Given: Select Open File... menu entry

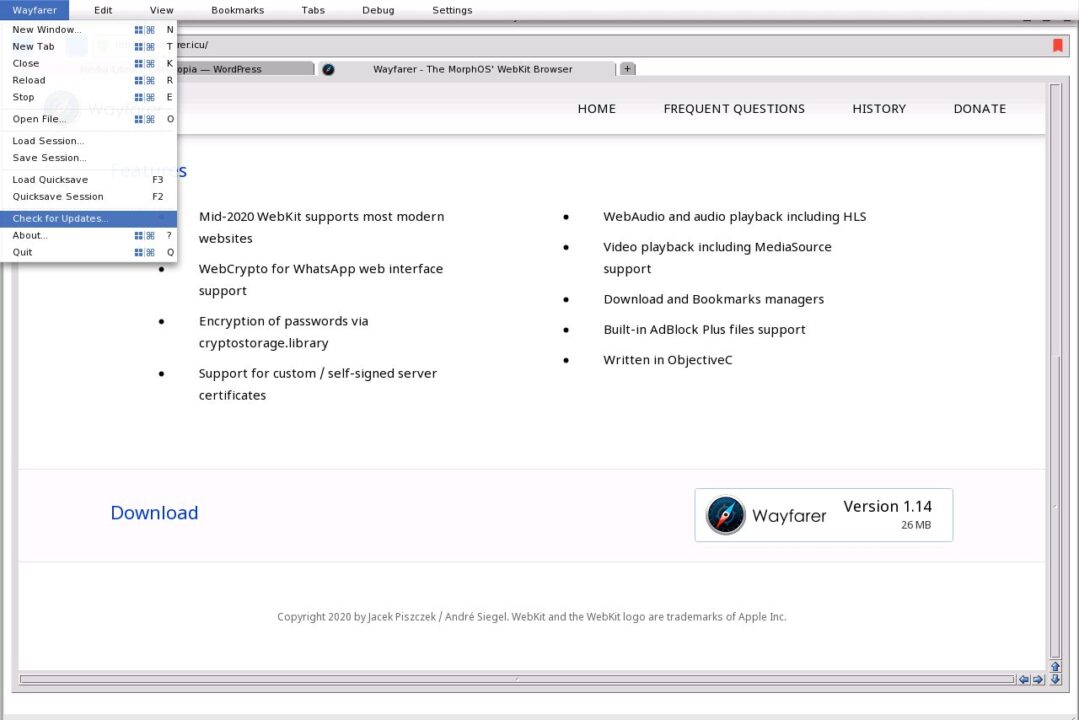Looking at the screenshot, I should coord(89,119).
